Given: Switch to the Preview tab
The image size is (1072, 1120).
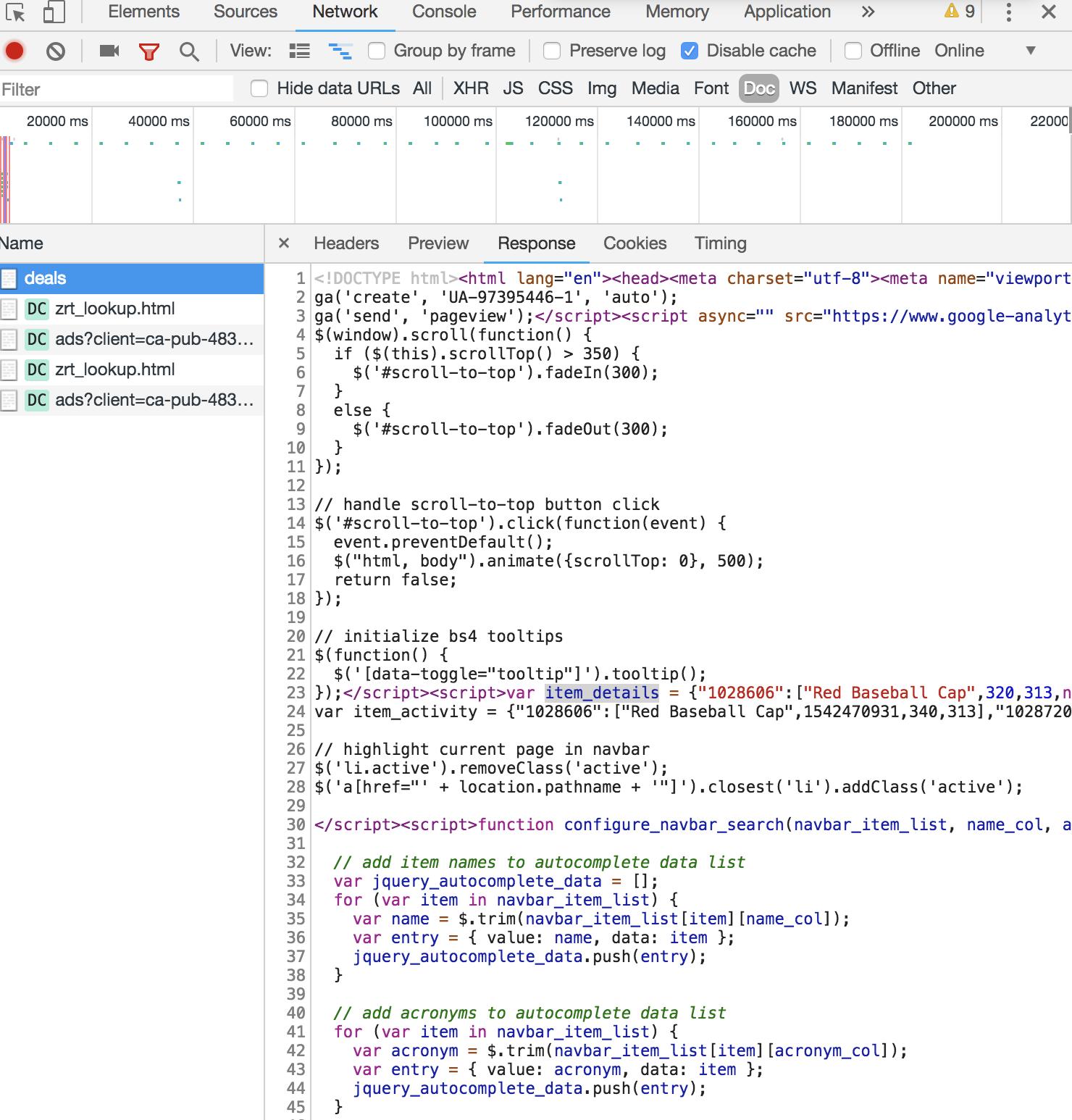Looking at the screenshot, I should [438, 243].
